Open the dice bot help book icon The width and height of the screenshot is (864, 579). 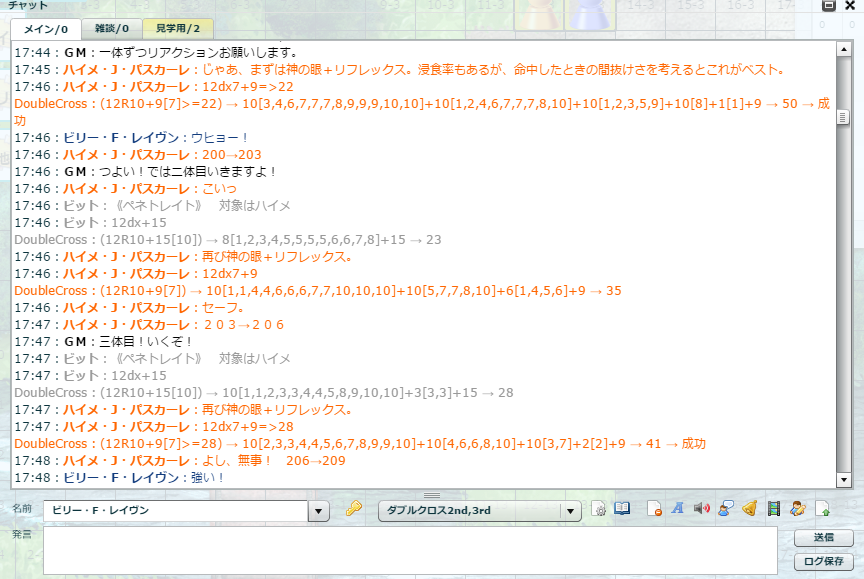tap(622, 509)
